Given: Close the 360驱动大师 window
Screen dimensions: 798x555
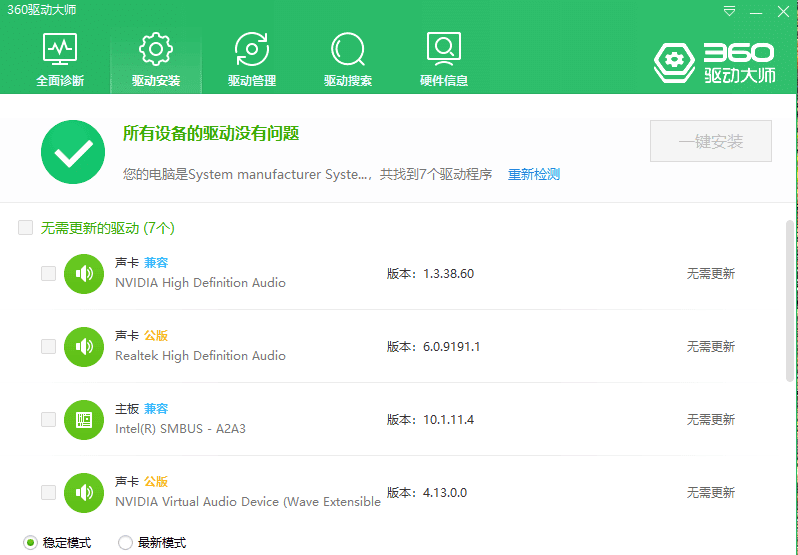Looking at the screenshot, I should (x=783, y=12).
